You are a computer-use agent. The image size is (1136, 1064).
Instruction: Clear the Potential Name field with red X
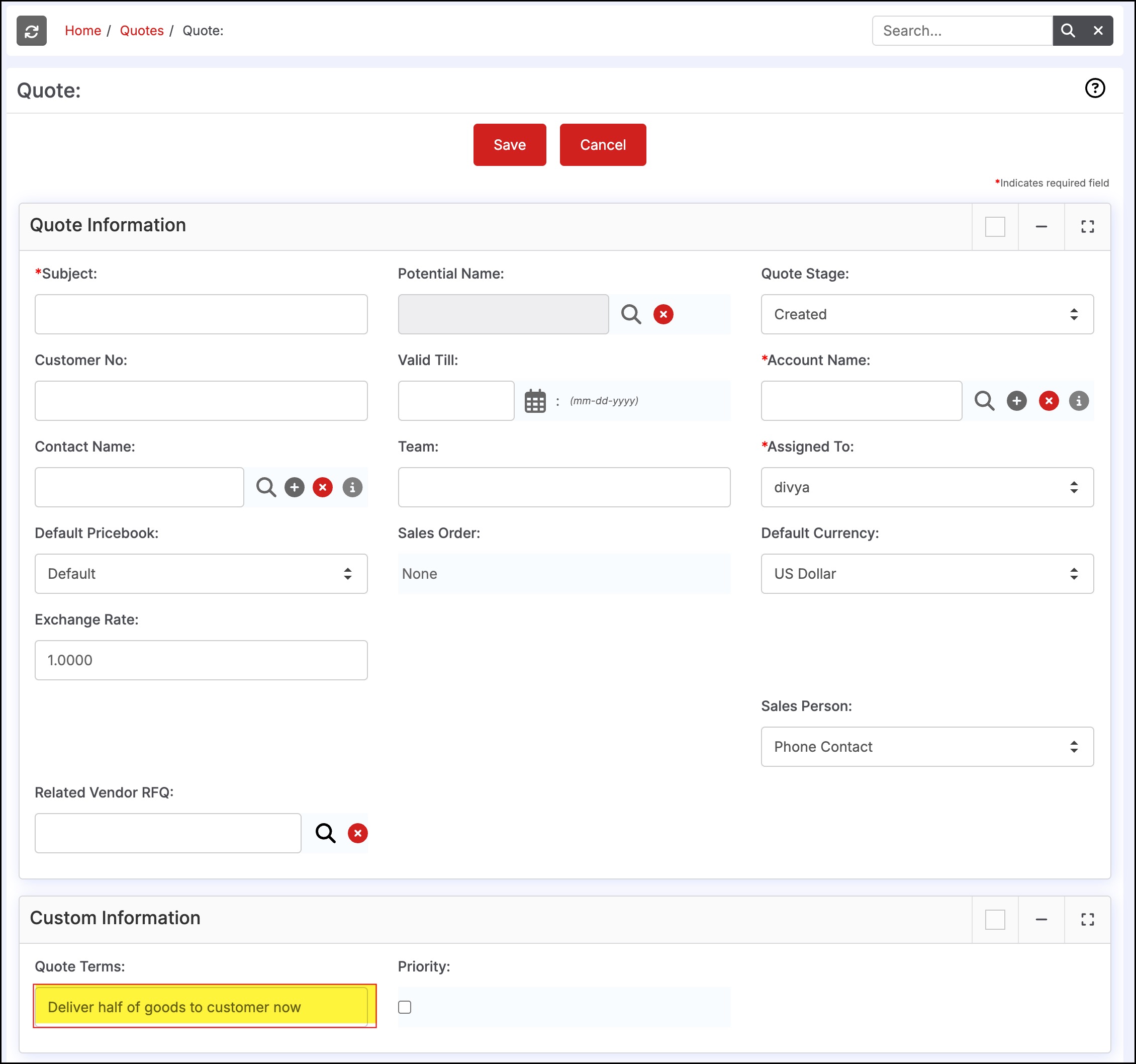pos(663,314)
